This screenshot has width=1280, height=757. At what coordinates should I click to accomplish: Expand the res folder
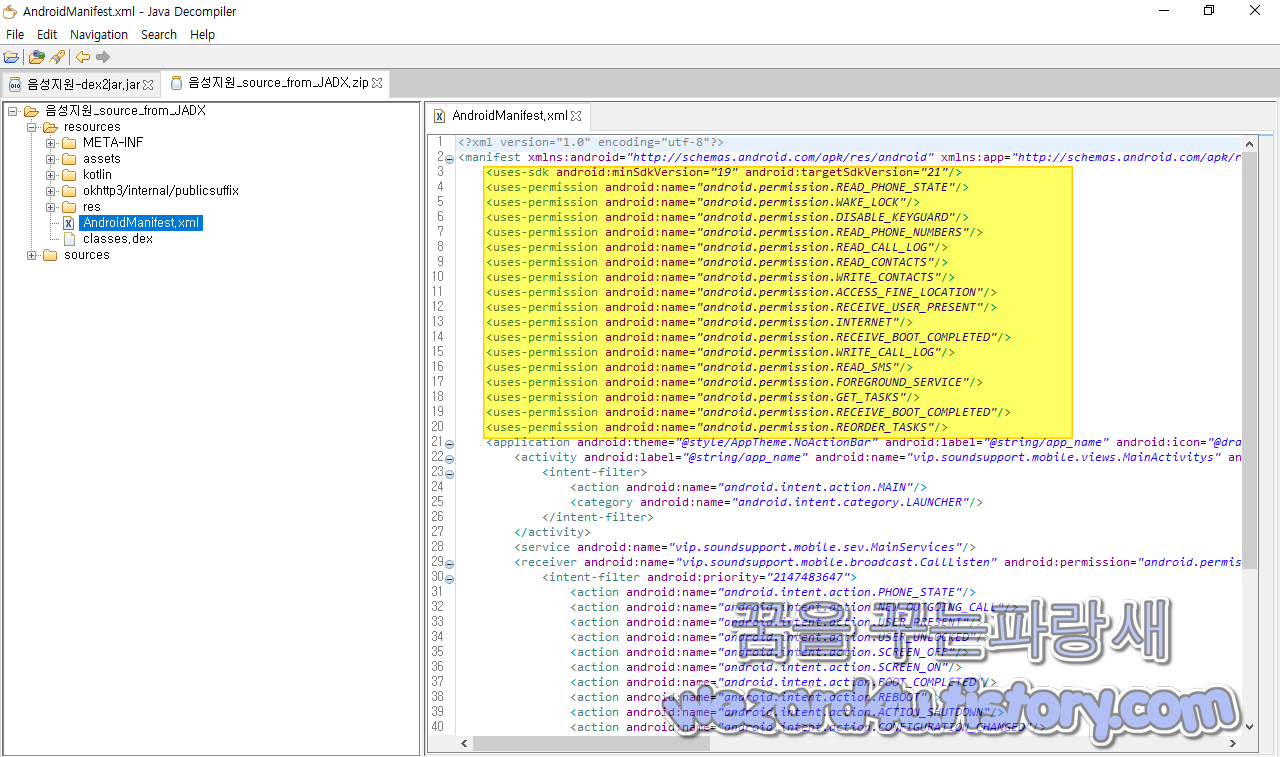coord(50,207)
